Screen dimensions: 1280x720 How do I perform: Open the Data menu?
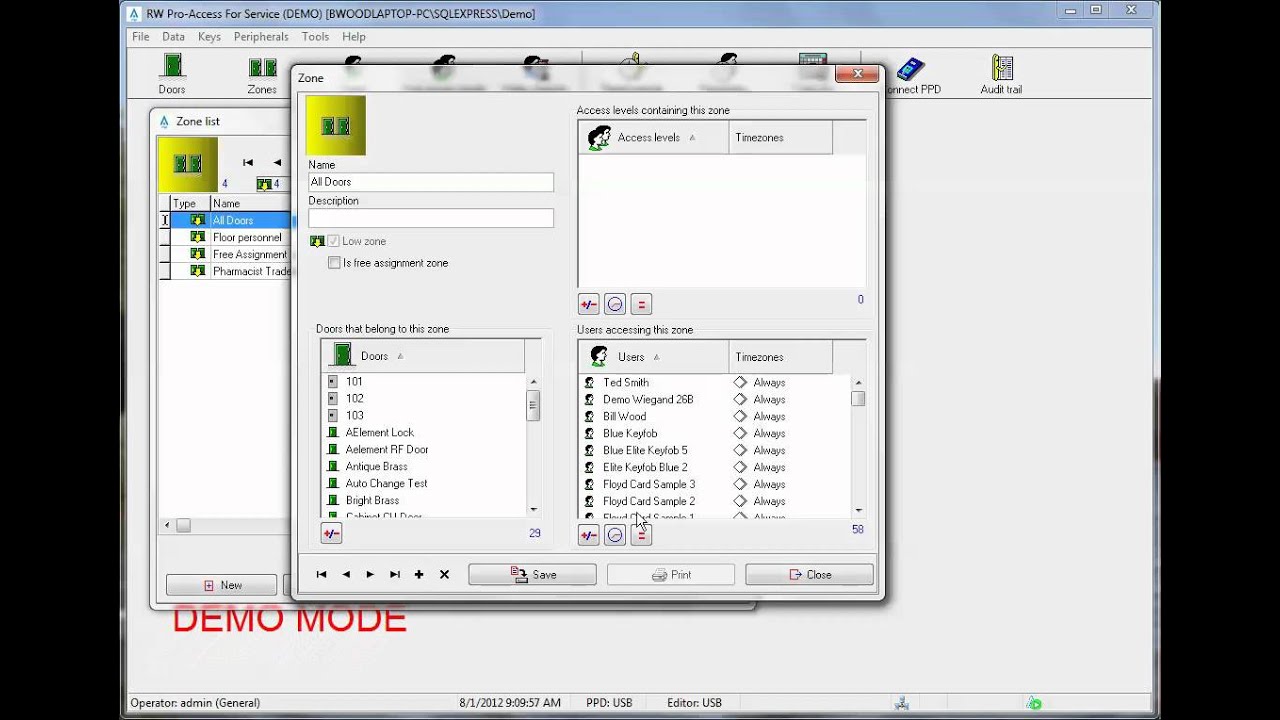(x=173, y=36)
